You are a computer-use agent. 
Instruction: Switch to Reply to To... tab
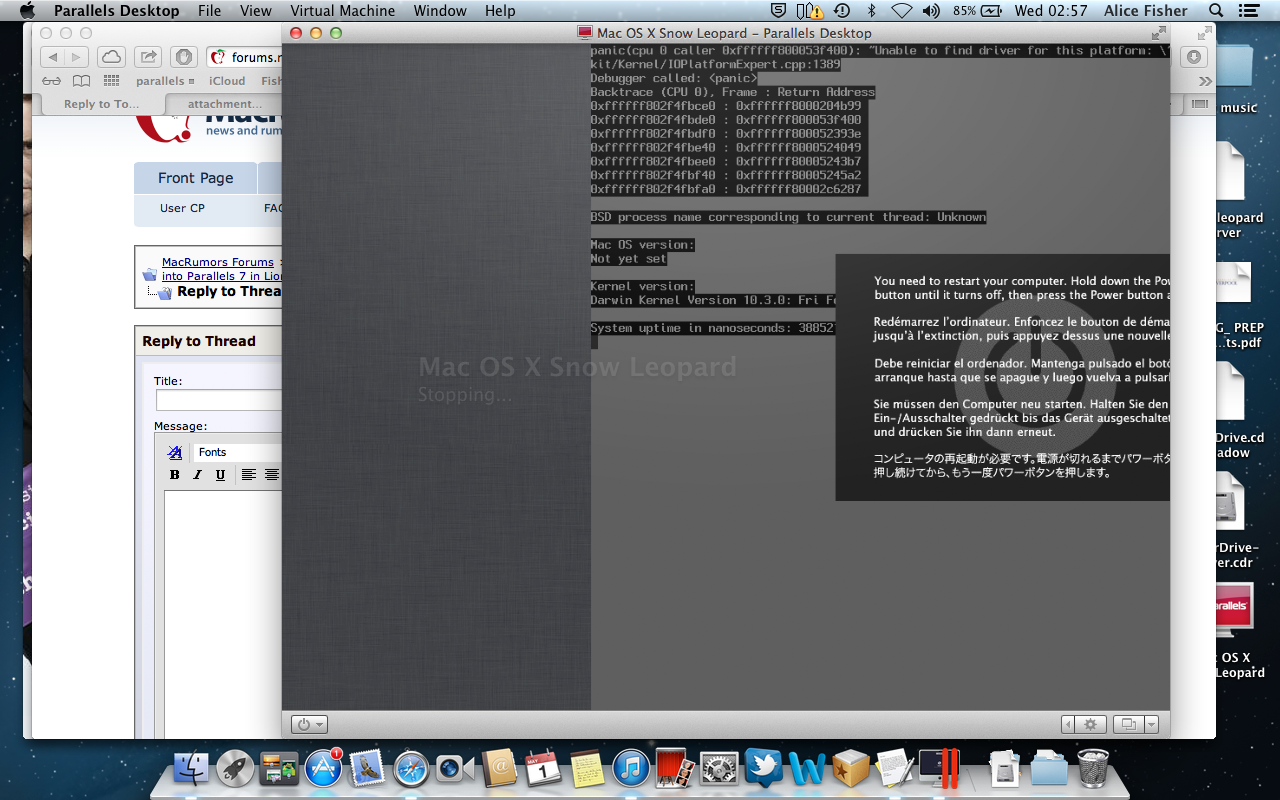coord(102,104)
